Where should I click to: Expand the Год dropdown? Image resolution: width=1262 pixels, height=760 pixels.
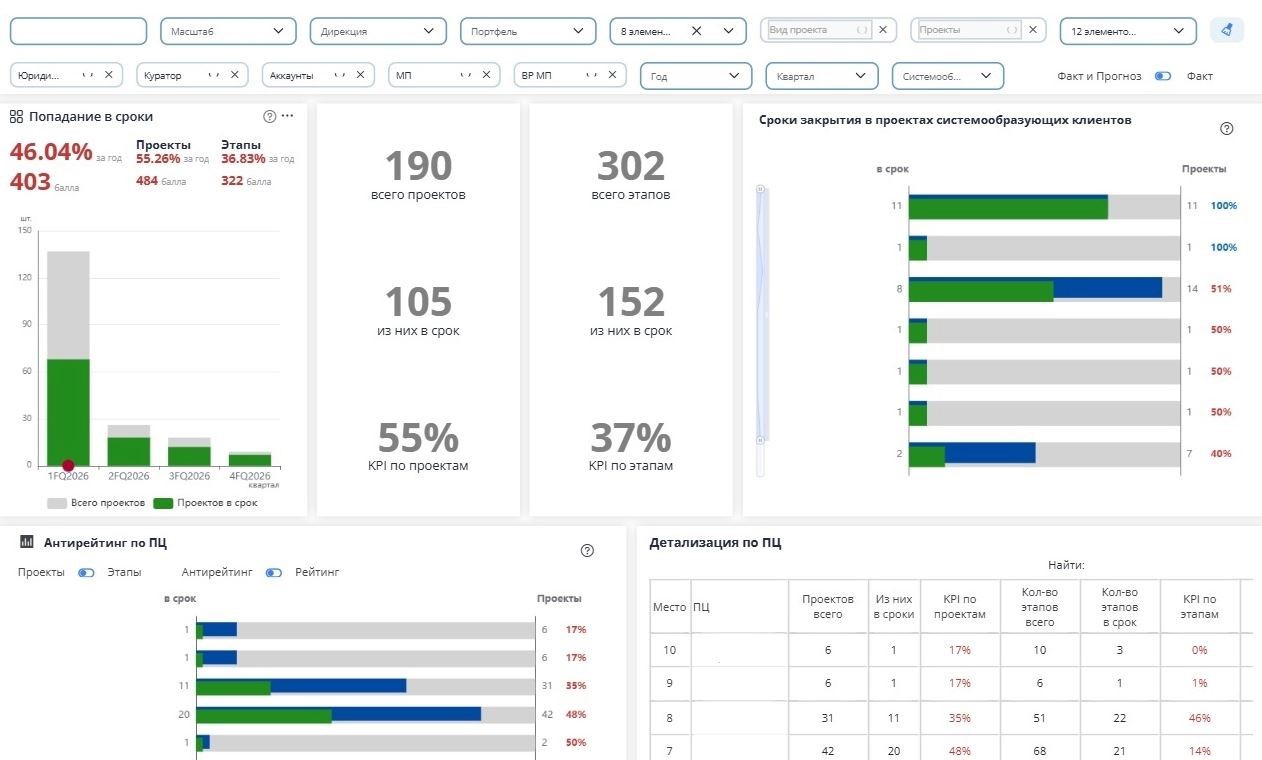pyautogui.click(x=696, y=76)
